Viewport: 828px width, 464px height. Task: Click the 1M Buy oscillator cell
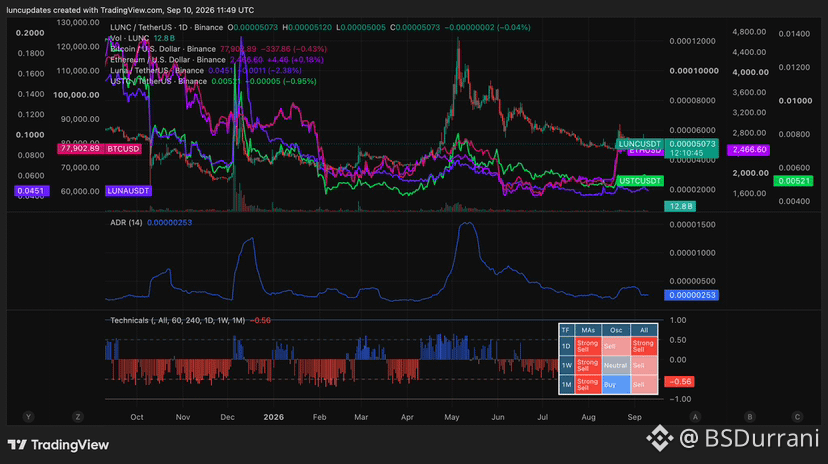[616, 384]
